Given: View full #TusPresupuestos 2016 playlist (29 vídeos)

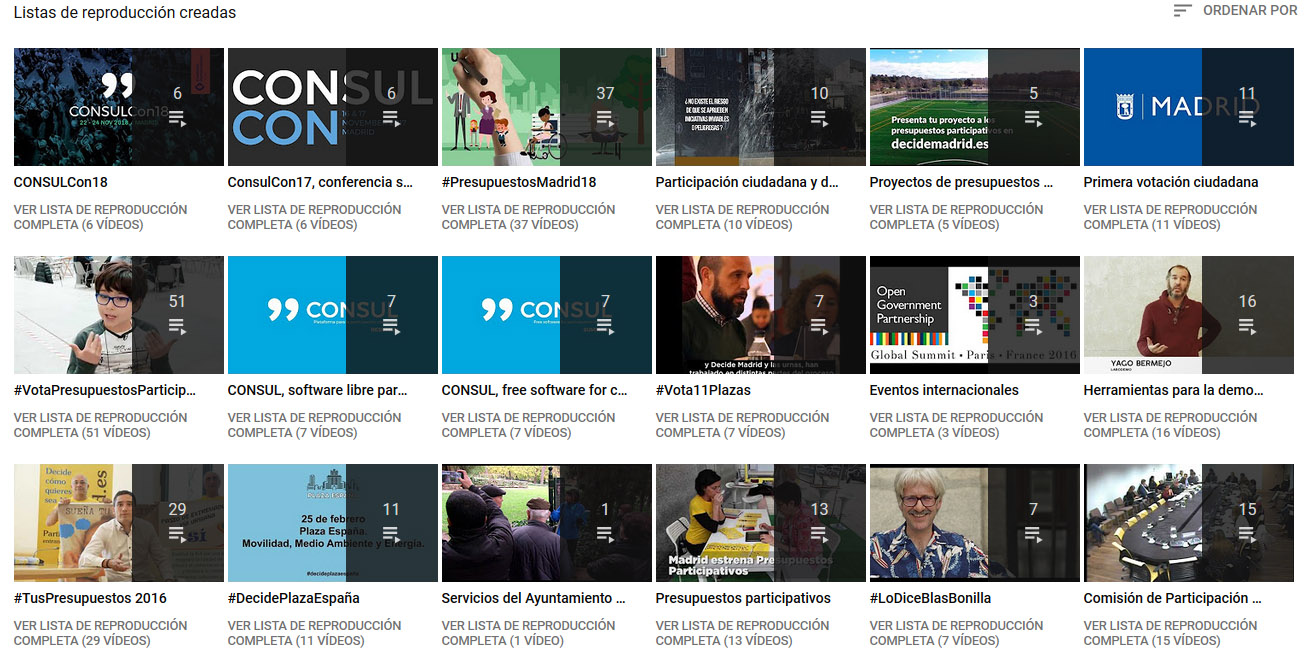Looking at the screenshot, I should tap(100, 633).
